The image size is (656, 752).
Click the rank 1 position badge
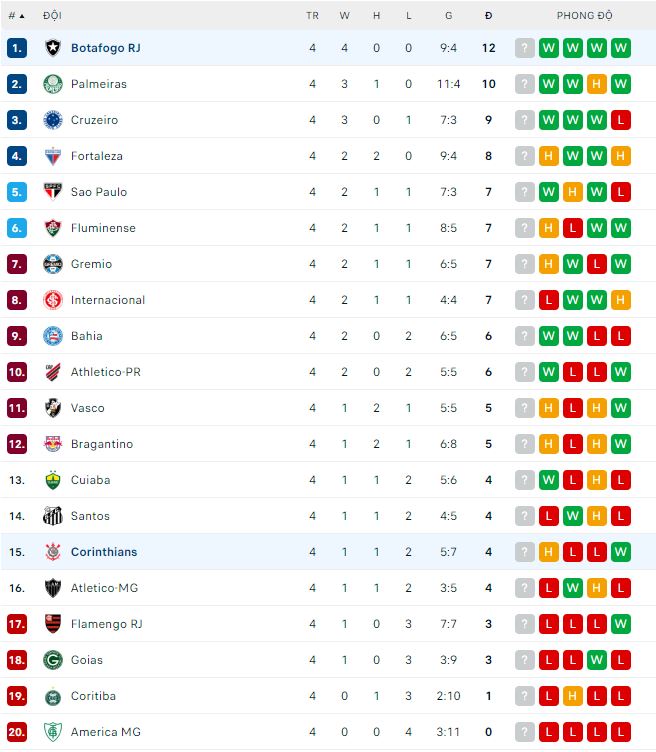[x=17, y=48]
